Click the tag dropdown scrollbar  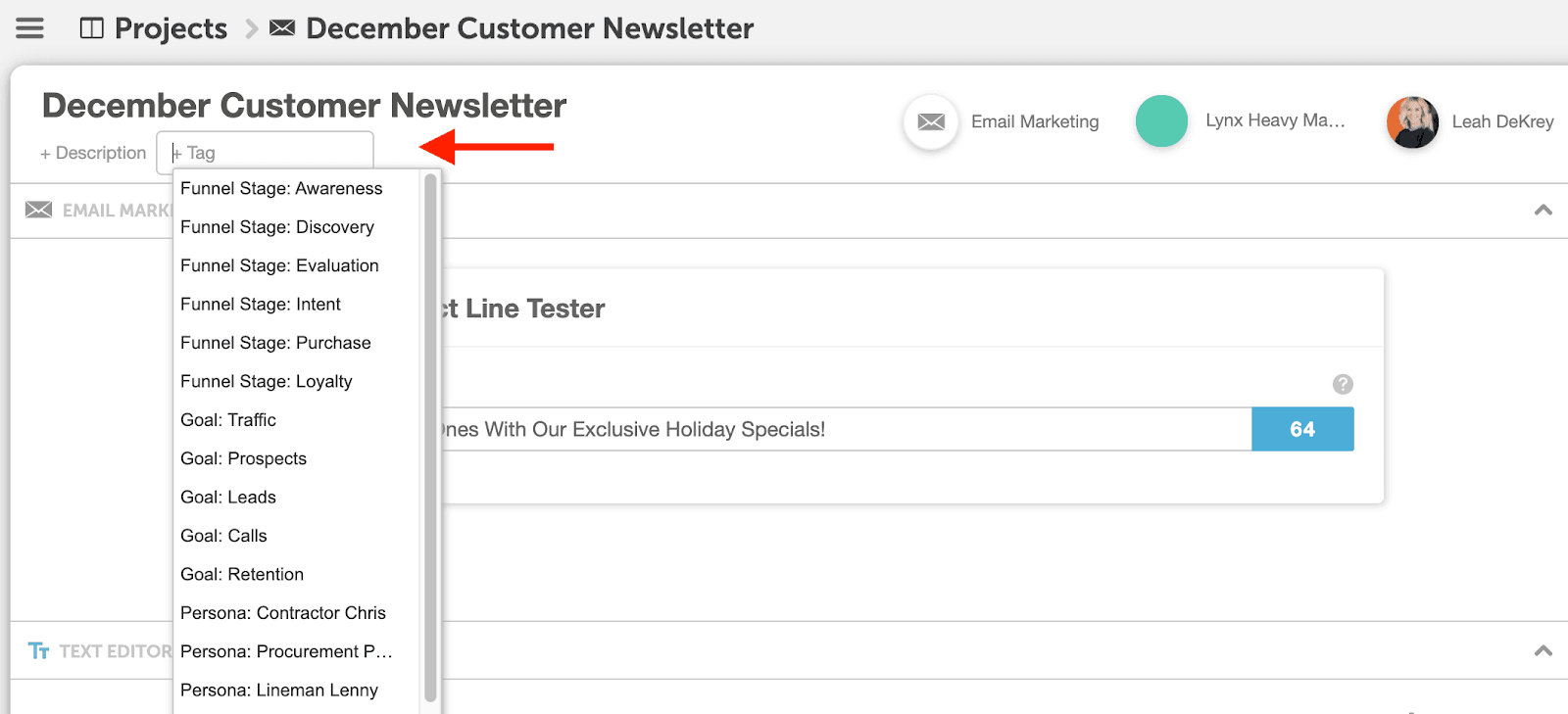(430, 438)
